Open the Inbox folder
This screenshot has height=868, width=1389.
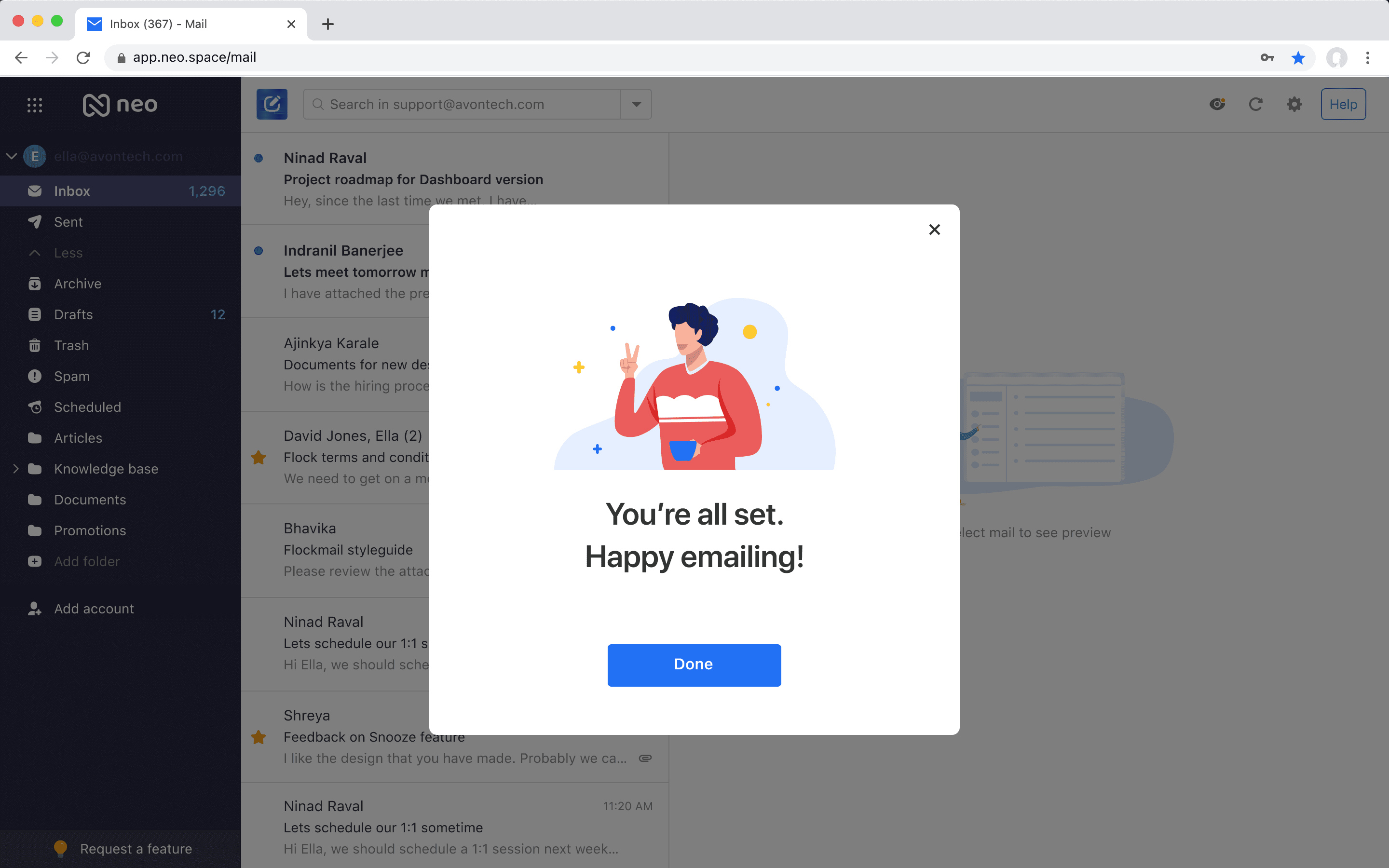(121, 190)
